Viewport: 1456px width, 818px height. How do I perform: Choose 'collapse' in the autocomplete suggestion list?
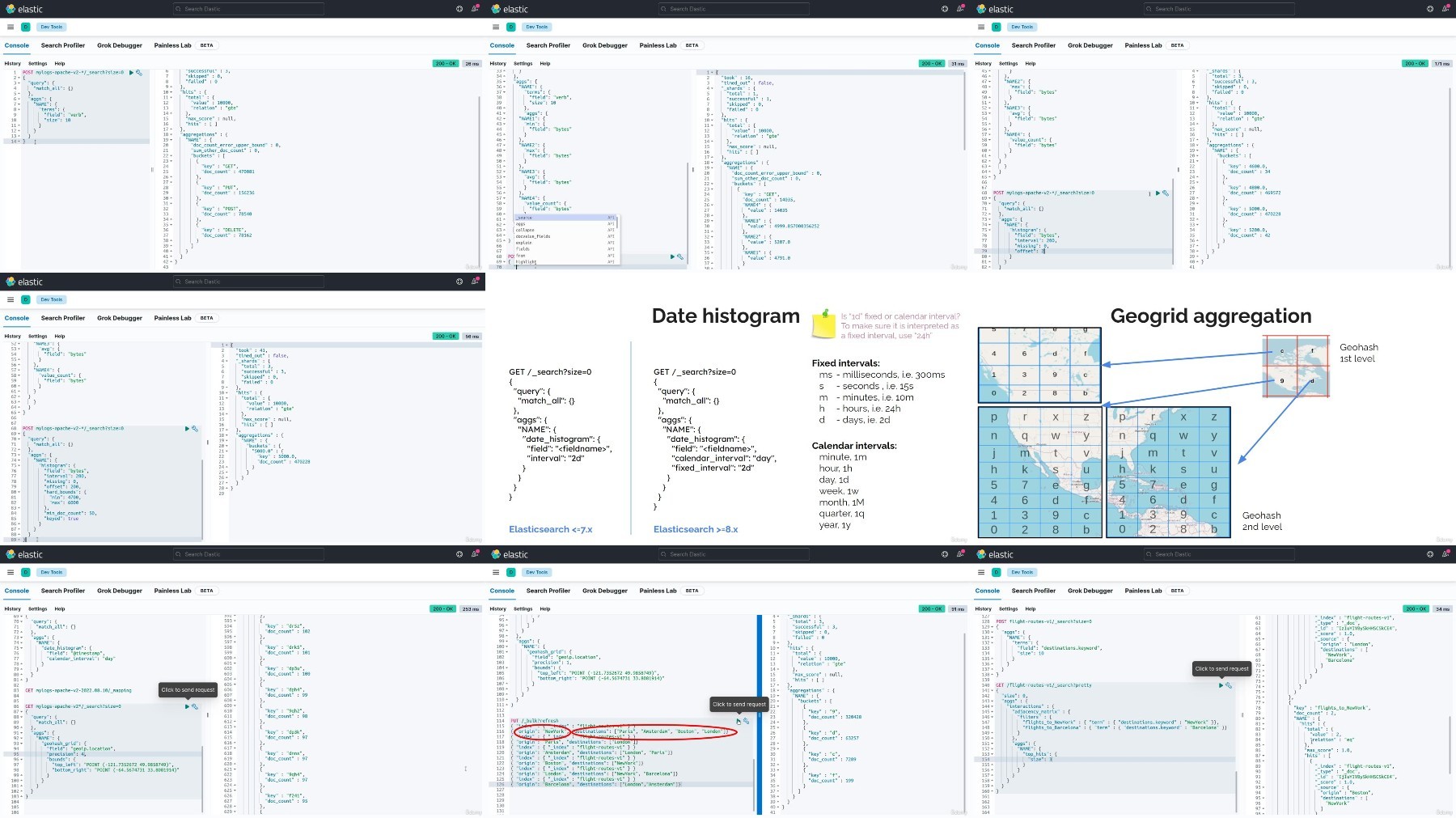565,230
